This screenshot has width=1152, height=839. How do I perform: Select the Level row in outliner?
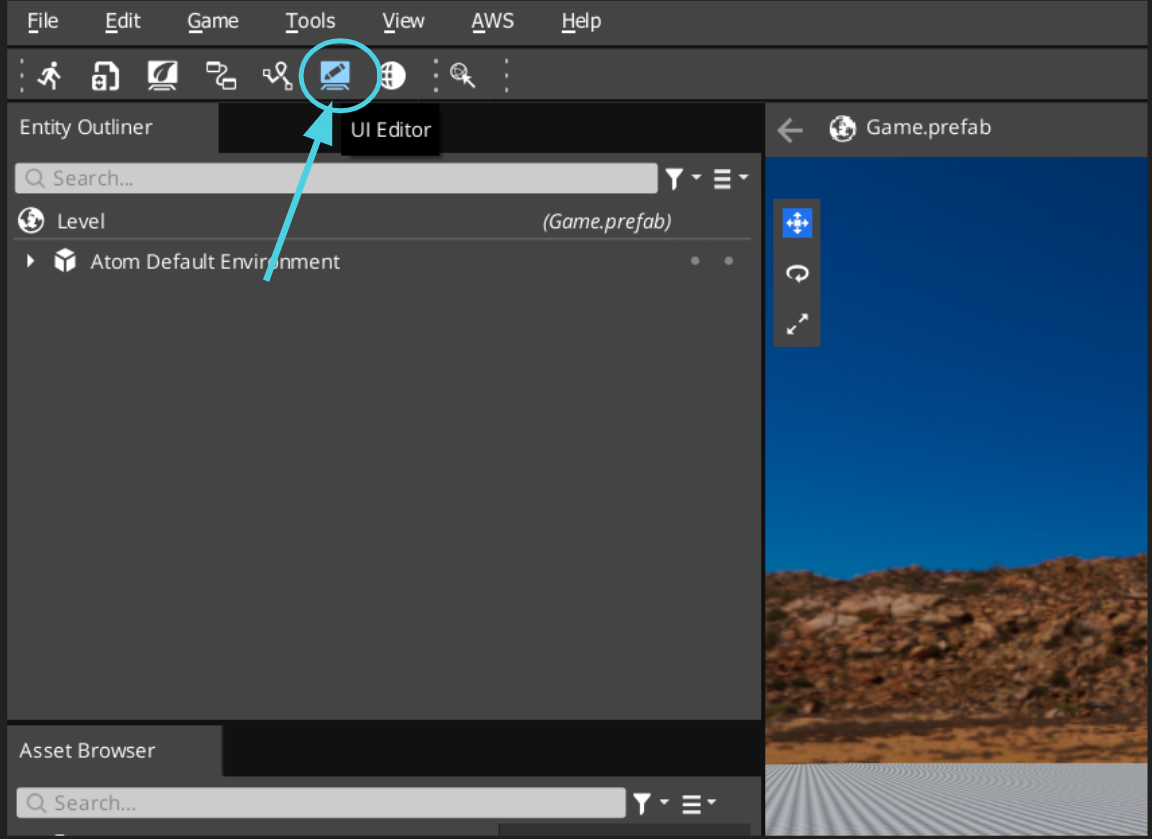383,221
